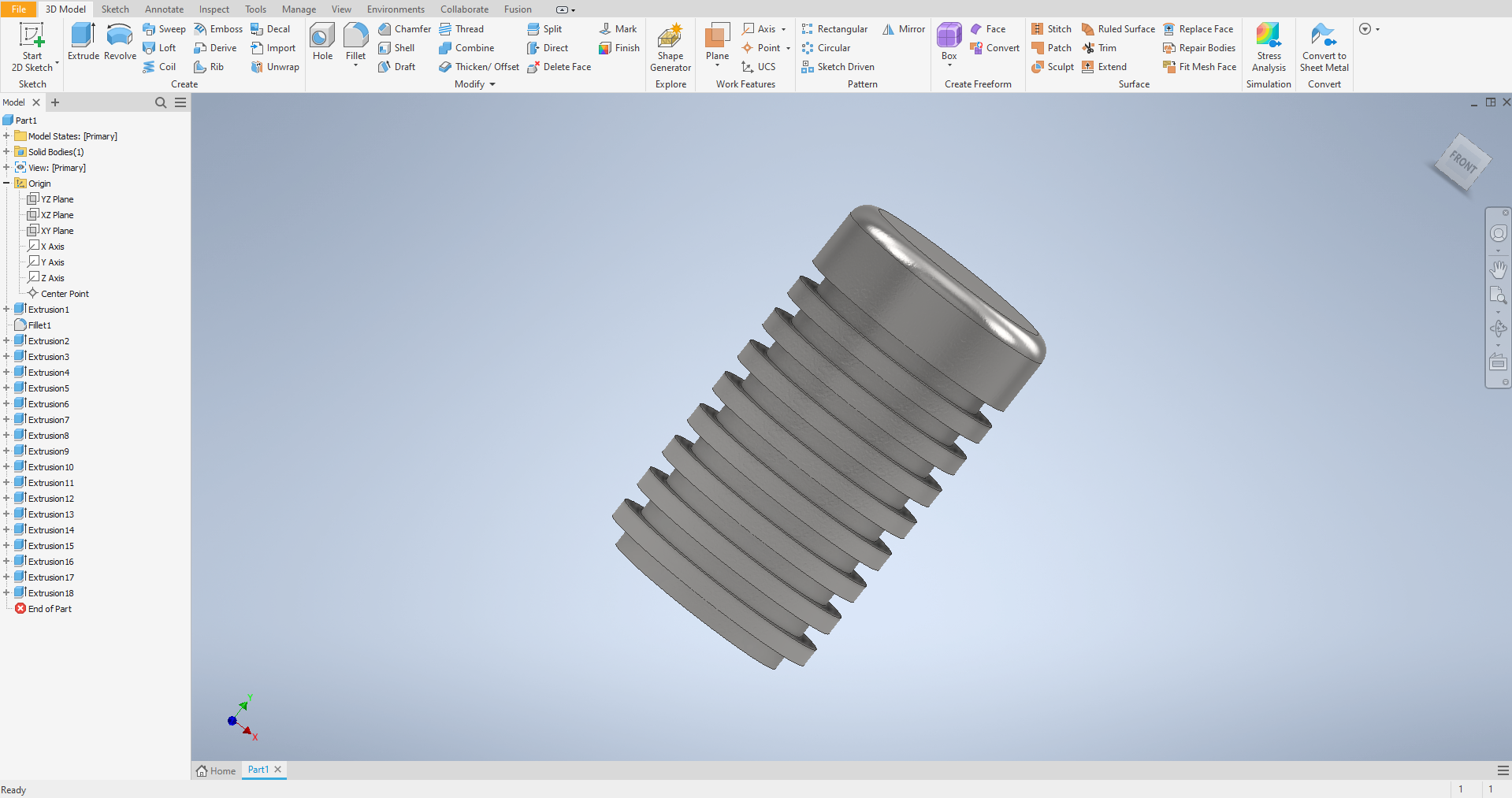
Task: Select the Z Axis item
Action: (x=46, y=278)
